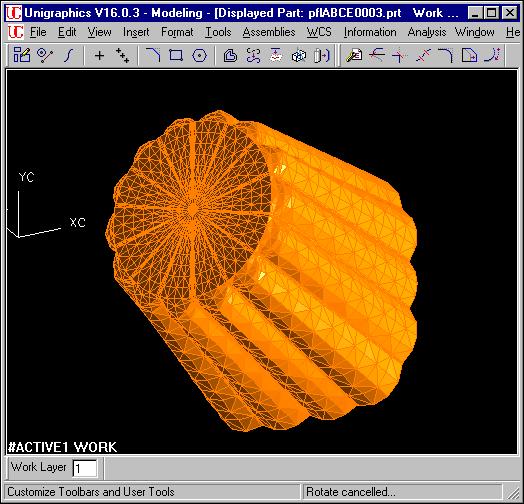Click the cylinder with arrow icon
The image size is (524, 504).
322,55
